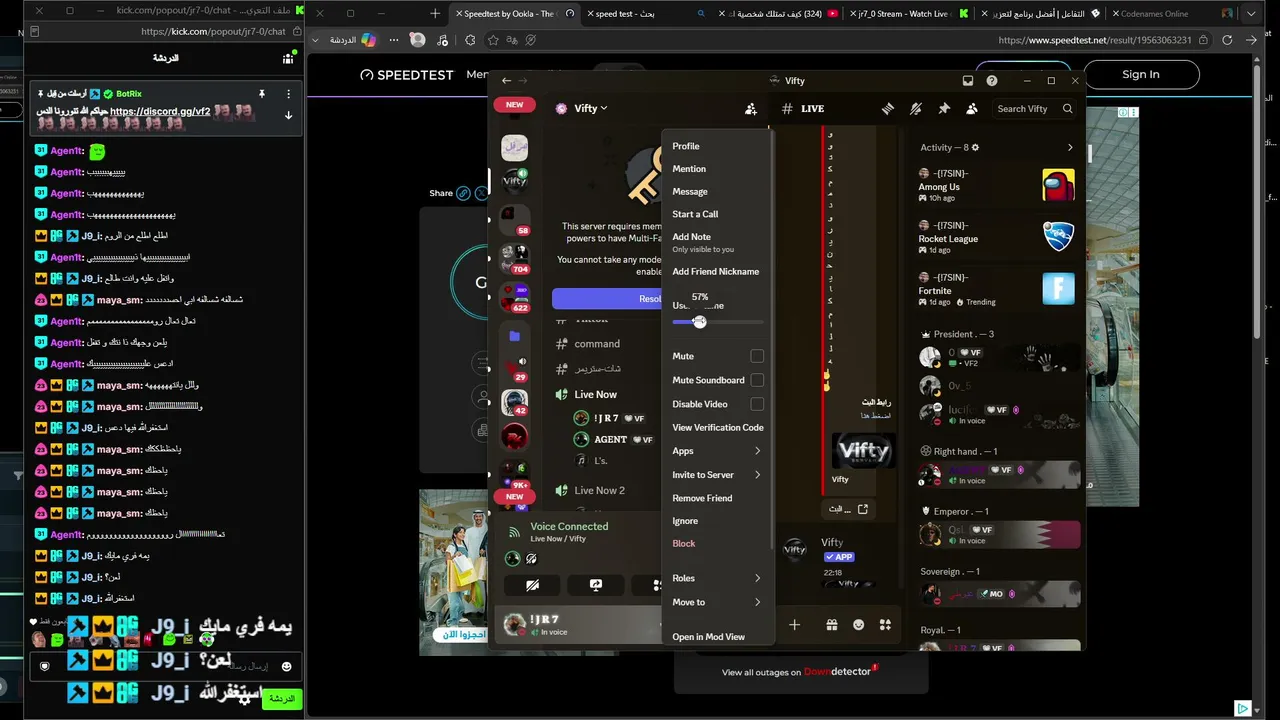Show pinned messages in LIVE channel
The image size is (1280, 720).
point(943,109)
